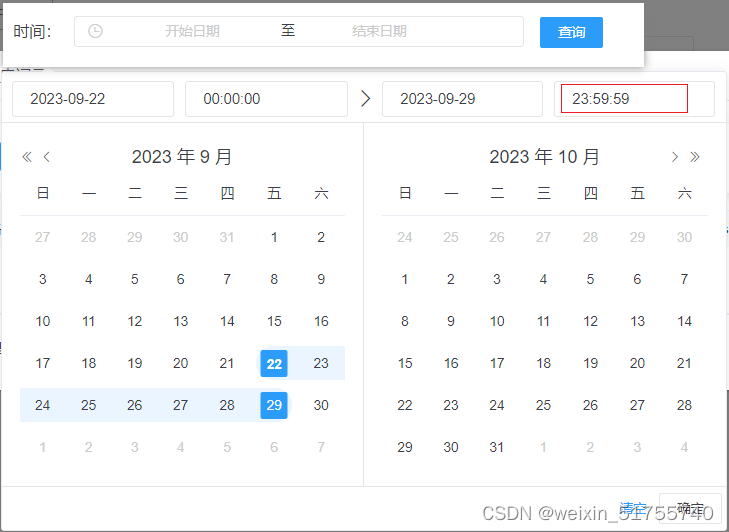
Task: Choose October 26 in the right calendar
Action: point(590,405)
